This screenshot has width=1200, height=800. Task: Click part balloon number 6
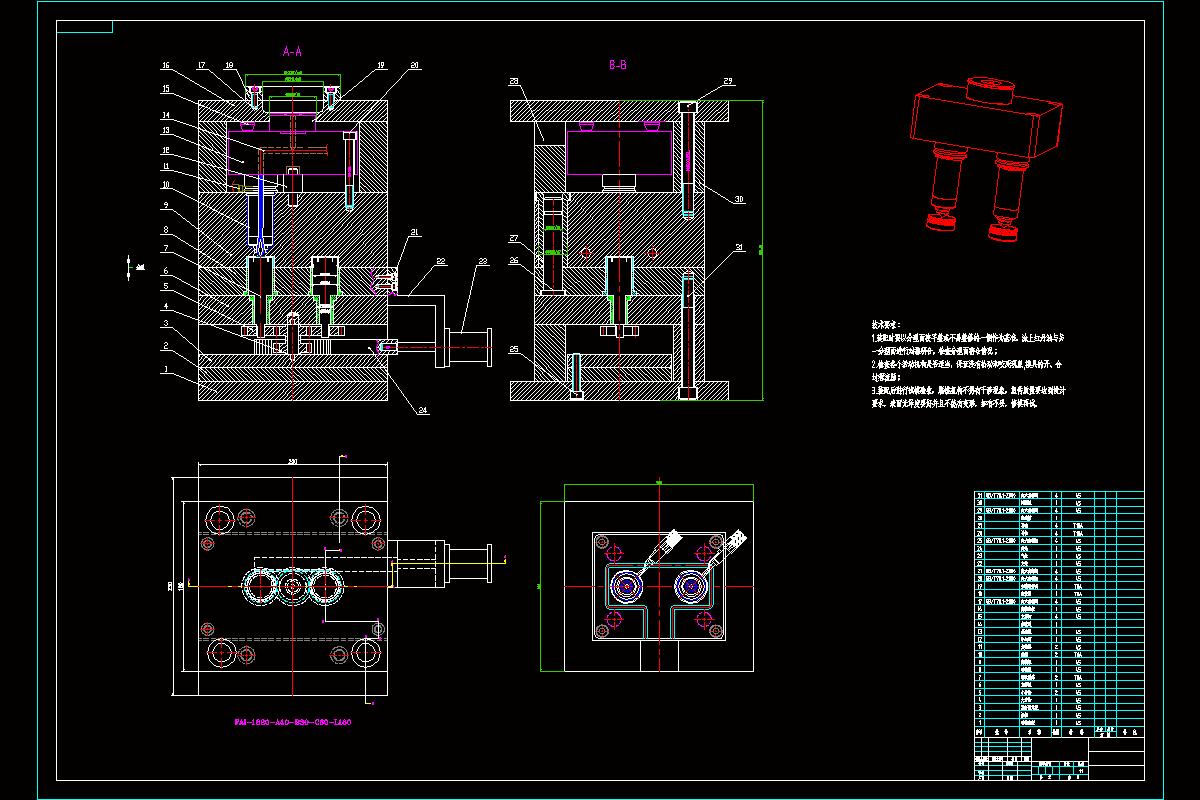point(166,271)
